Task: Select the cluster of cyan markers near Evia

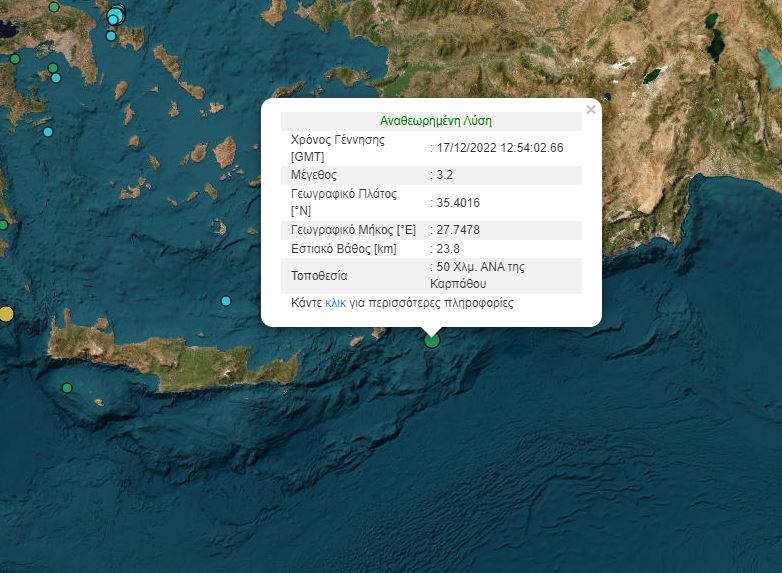Action: (116, 14)
